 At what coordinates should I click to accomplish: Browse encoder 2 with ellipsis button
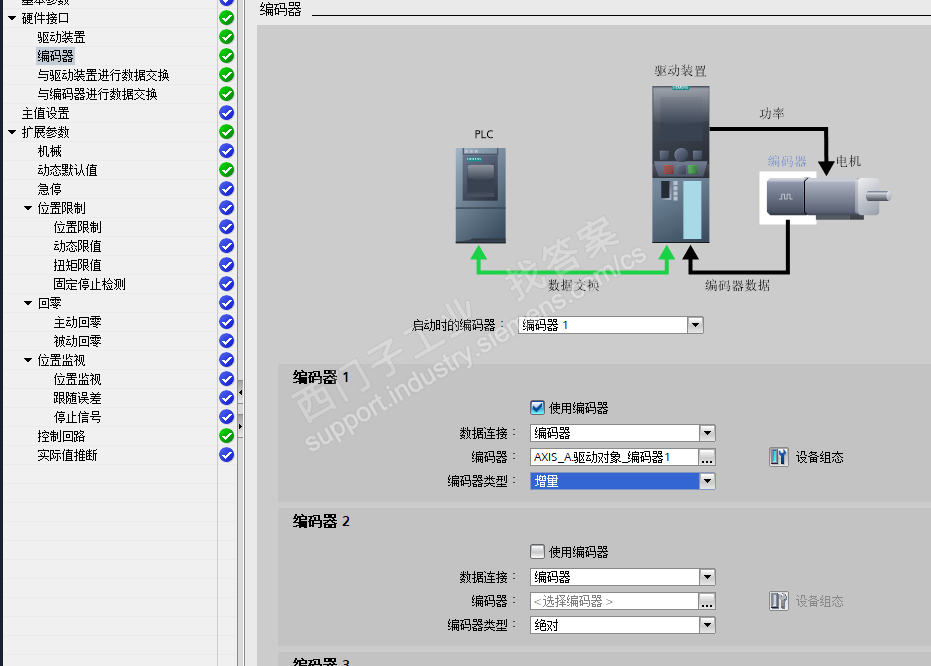click(x=707, y=601)
